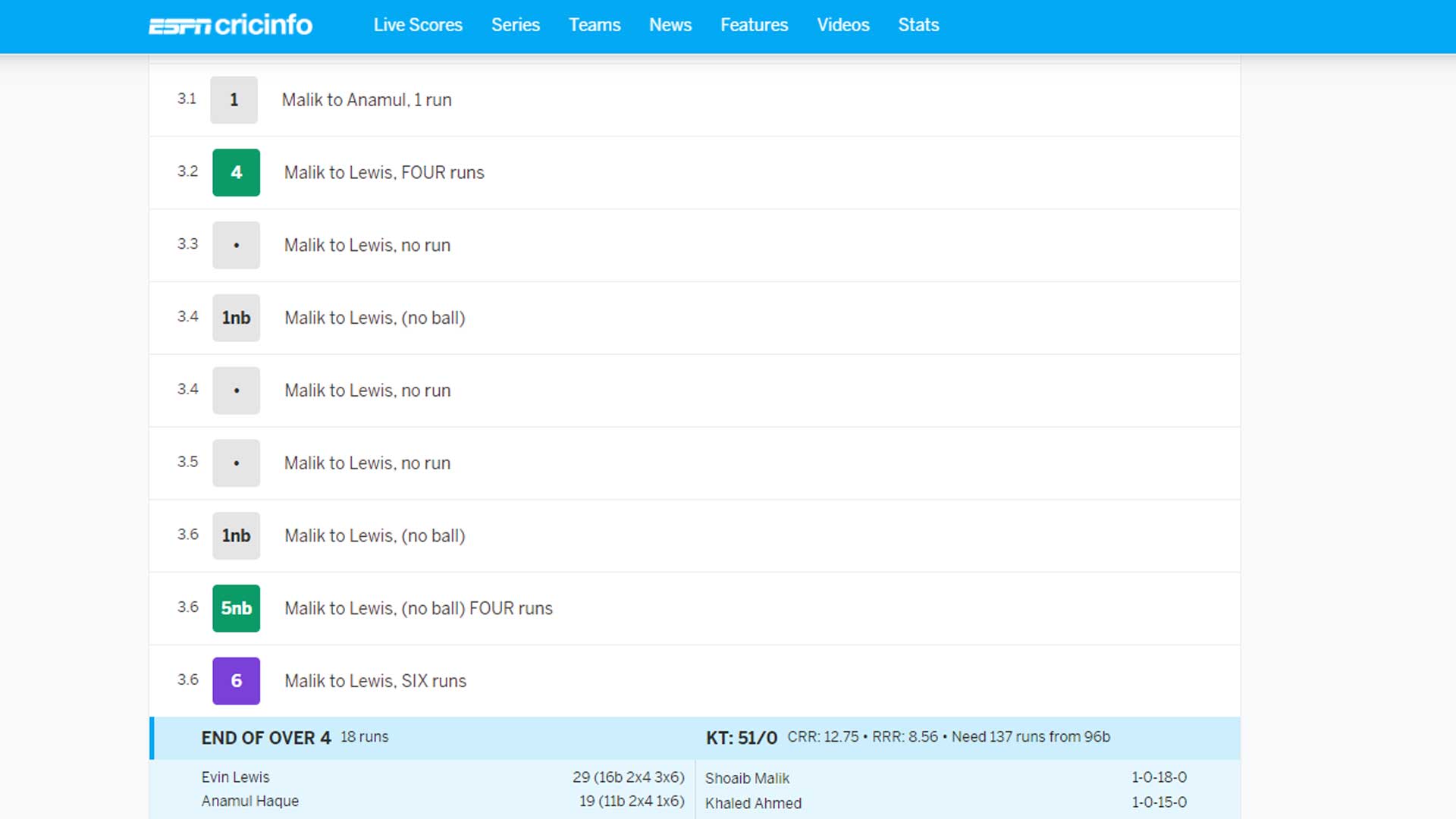Click Shoaib Malik figures 1-0-18-0
This screenshot has height=819, width=1456.
coord(1159,777)
